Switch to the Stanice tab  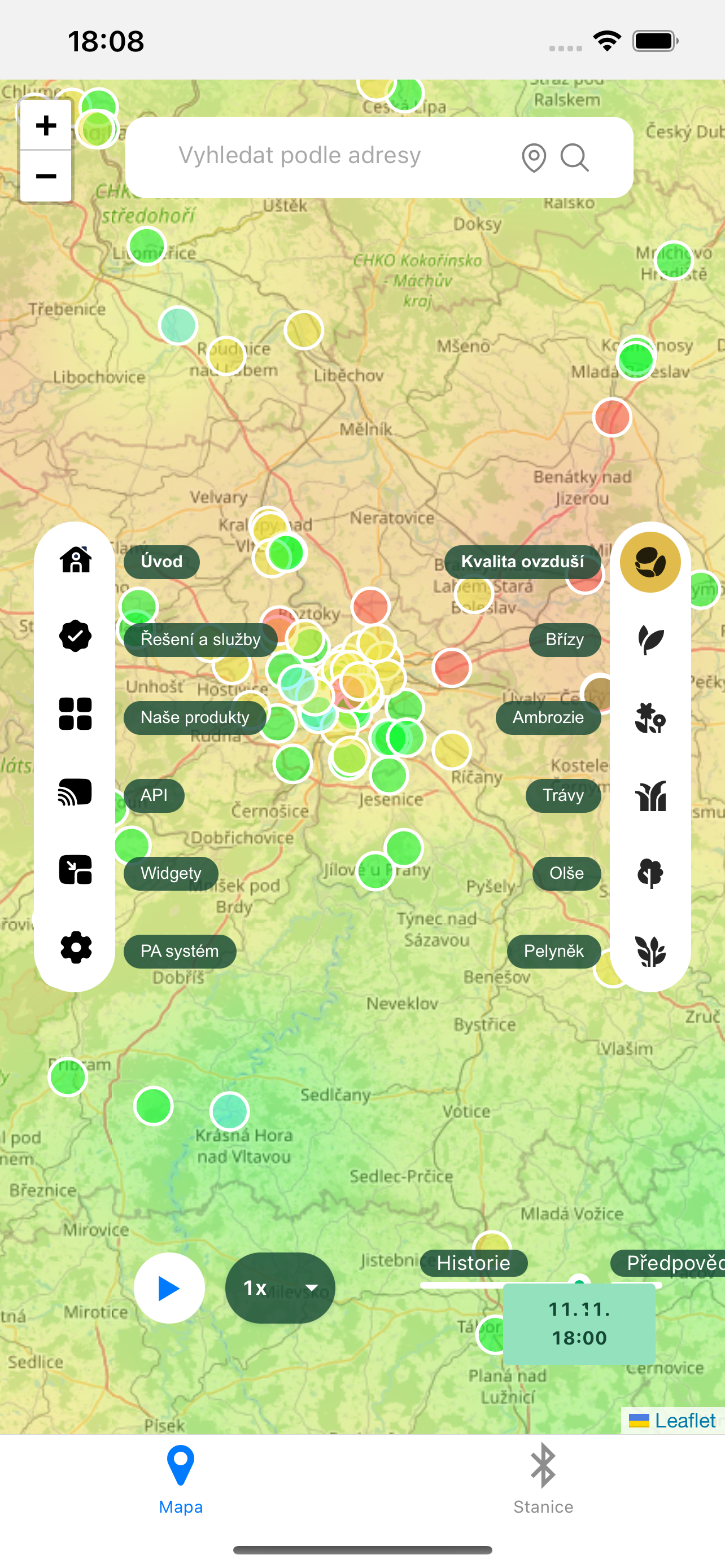coord(543,1479)
